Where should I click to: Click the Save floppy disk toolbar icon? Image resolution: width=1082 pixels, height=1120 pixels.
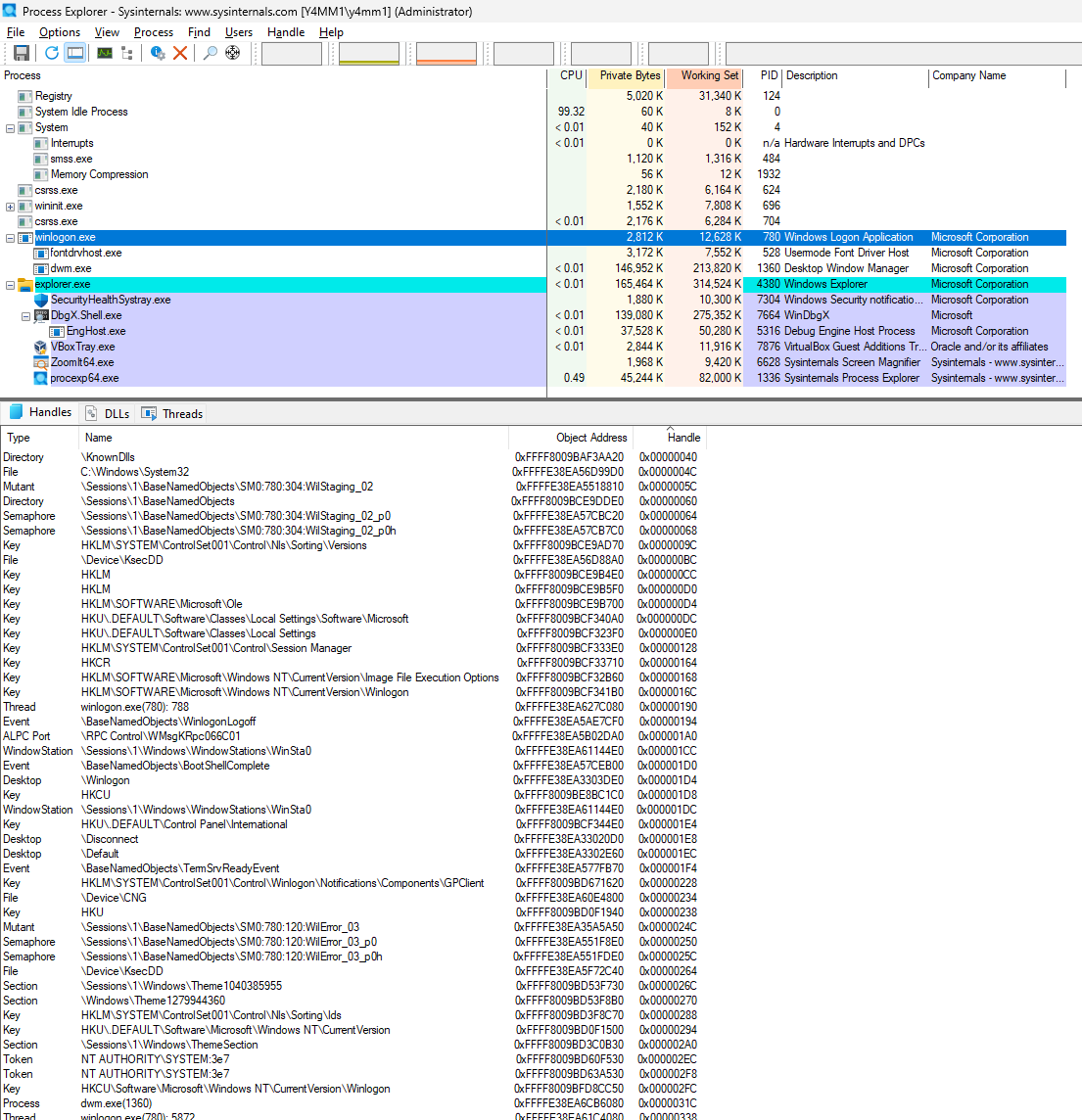click(21, 53)
